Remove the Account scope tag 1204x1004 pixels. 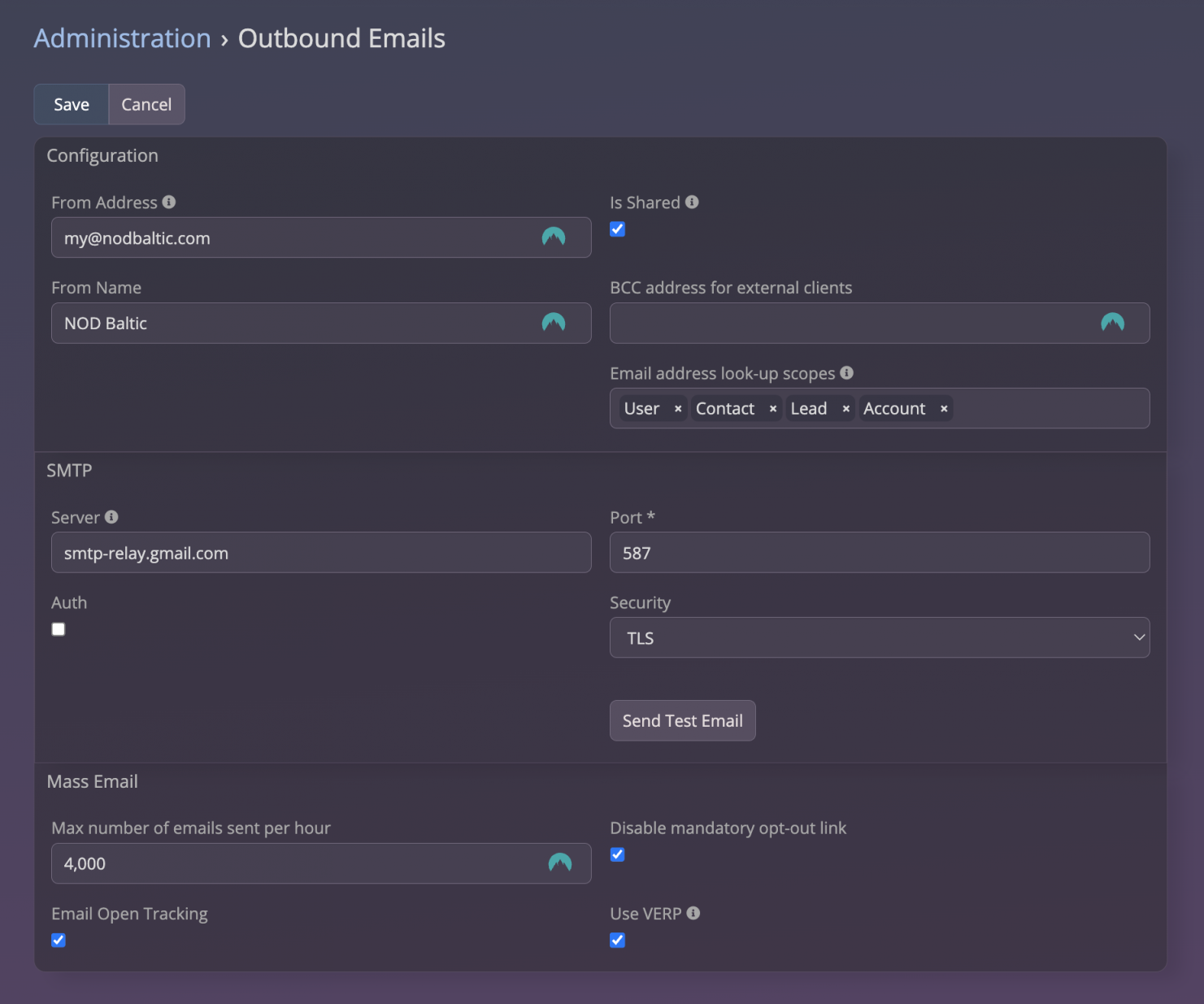pyautogui.click(x=944, y=409)
